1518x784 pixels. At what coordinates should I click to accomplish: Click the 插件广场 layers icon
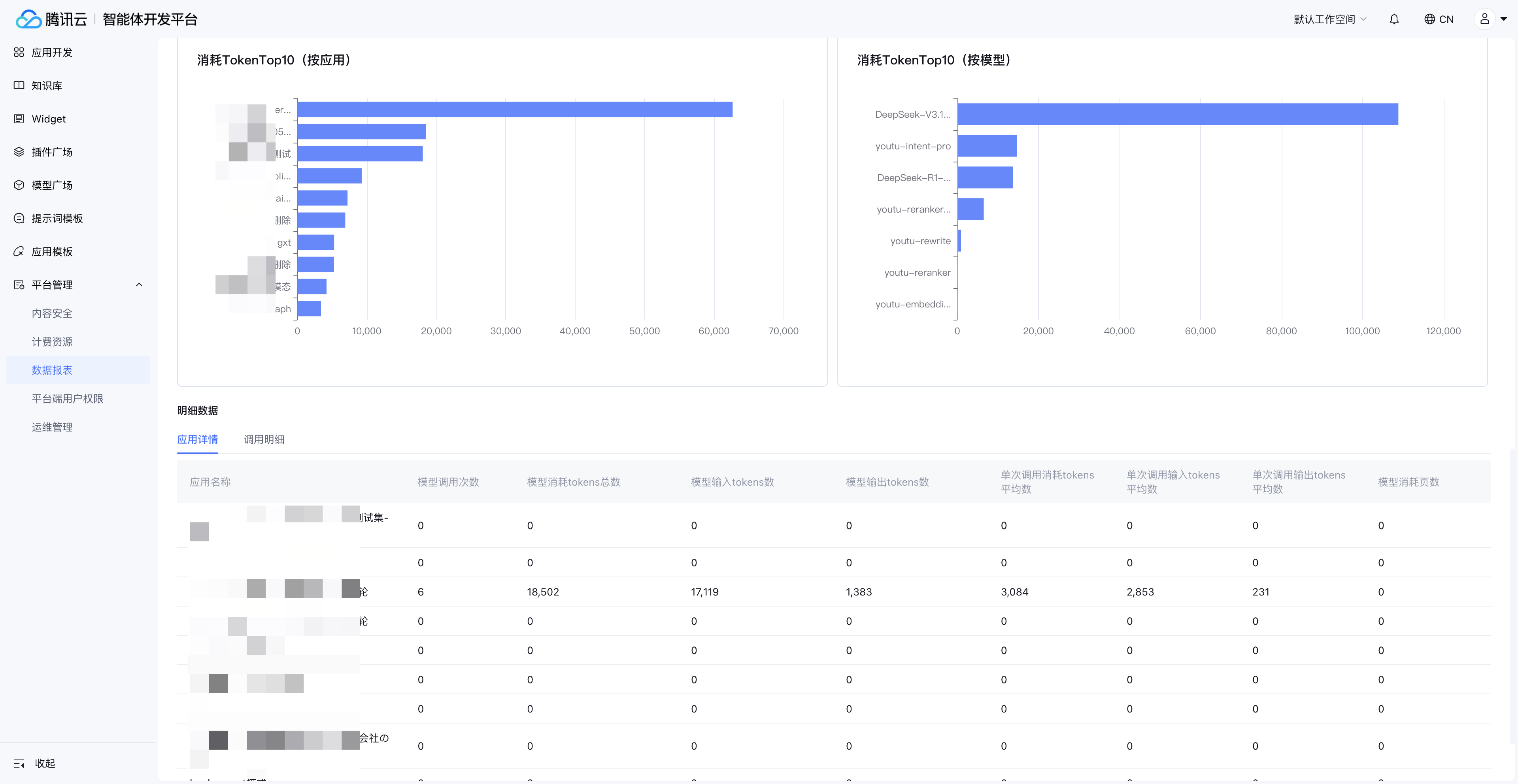coord(19,152)
